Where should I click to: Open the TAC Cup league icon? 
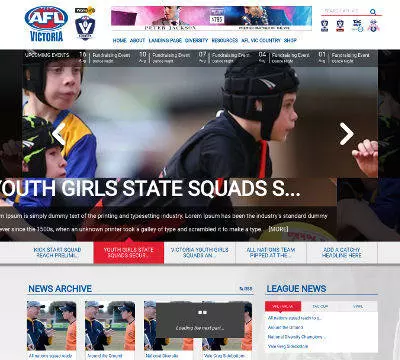tap(357, 26)
